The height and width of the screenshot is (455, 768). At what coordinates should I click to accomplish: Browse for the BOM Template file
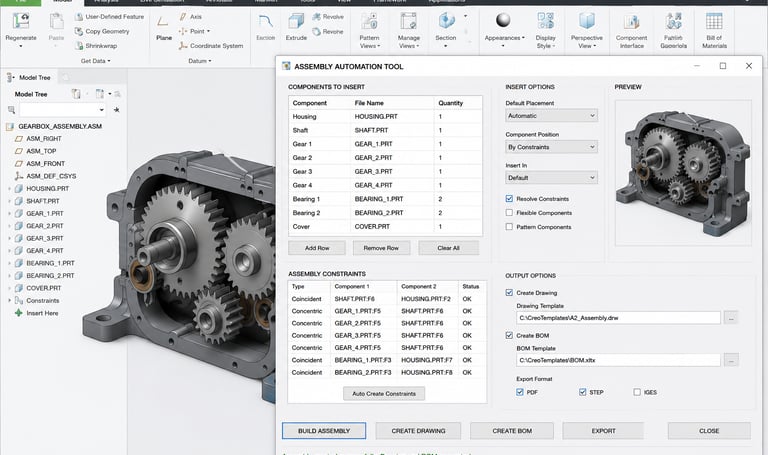pyautogui.click(x=731, y=360)
